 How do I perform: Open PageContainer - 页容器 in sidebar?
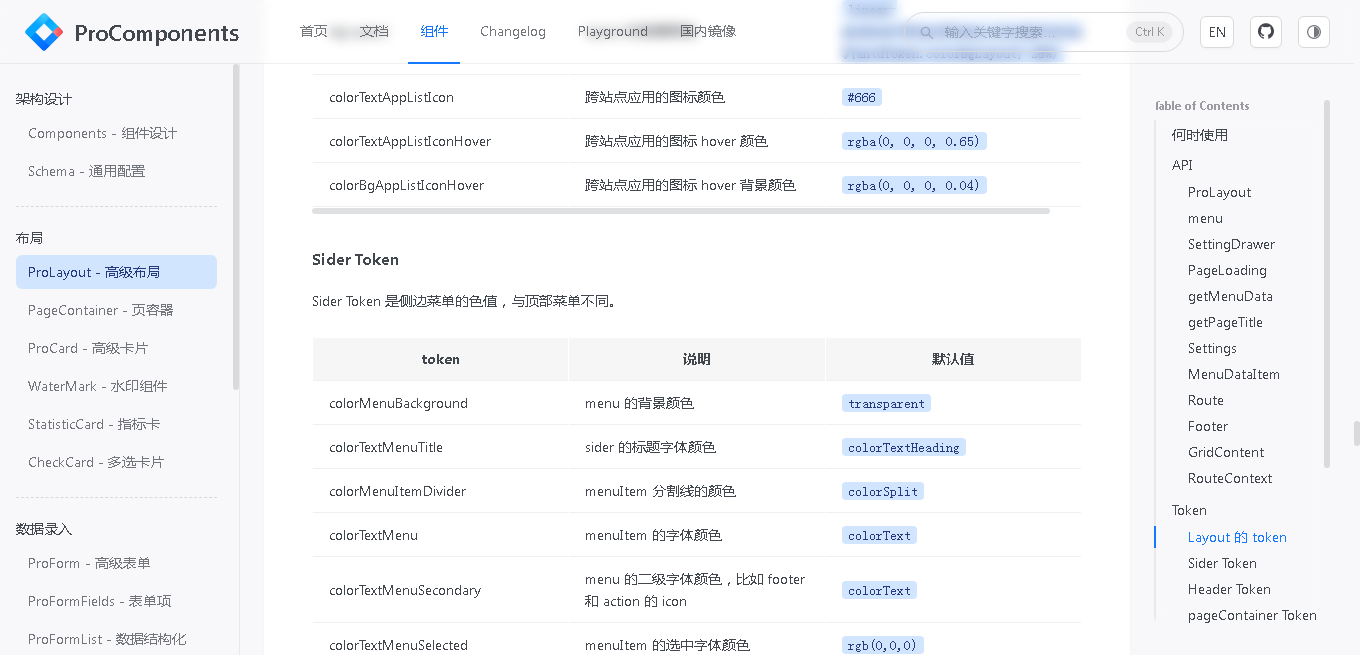(x=100, y=310)
